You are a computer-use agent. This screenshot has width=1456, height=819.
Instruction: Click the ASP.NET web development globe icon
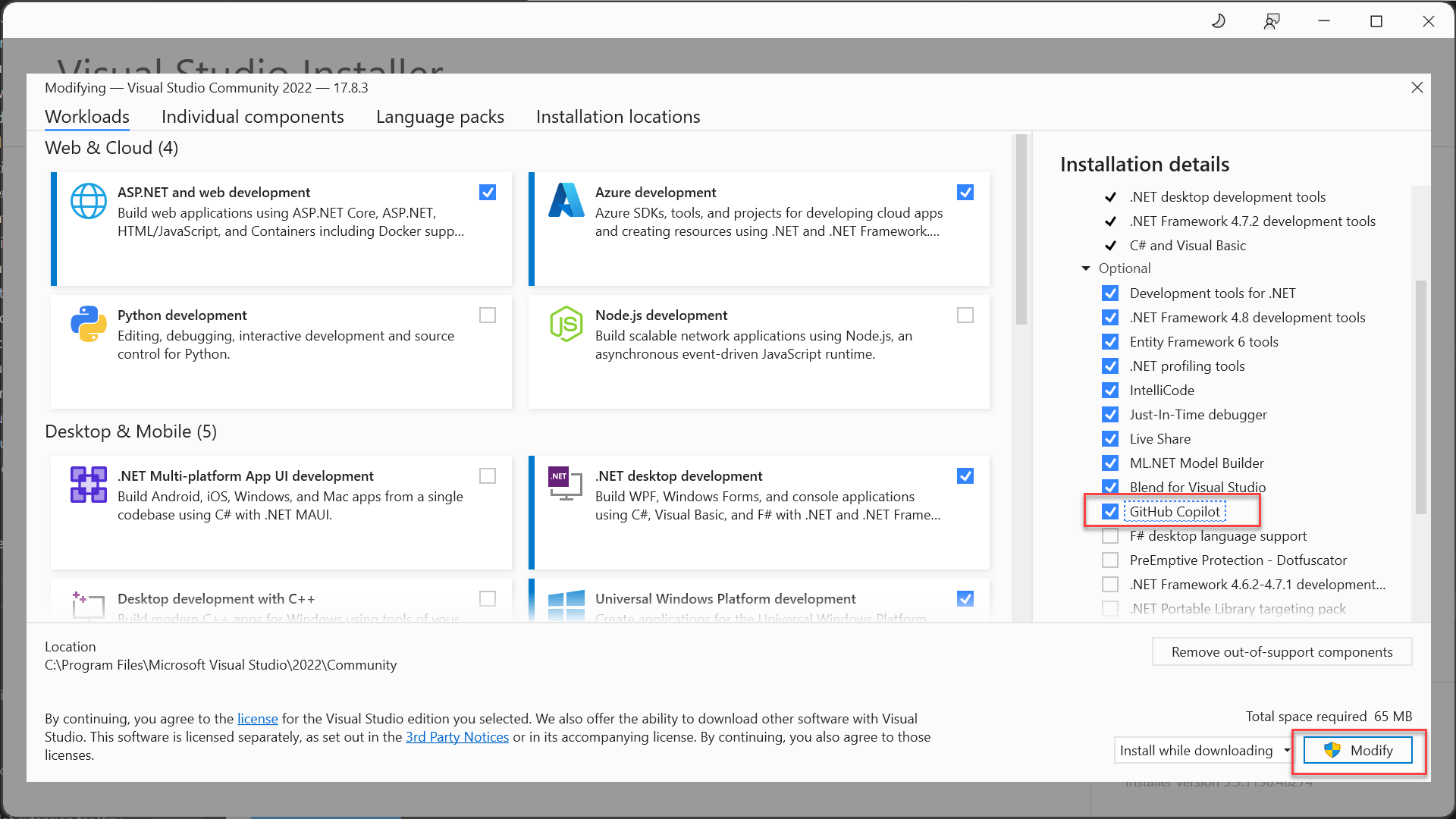point(89,201)
